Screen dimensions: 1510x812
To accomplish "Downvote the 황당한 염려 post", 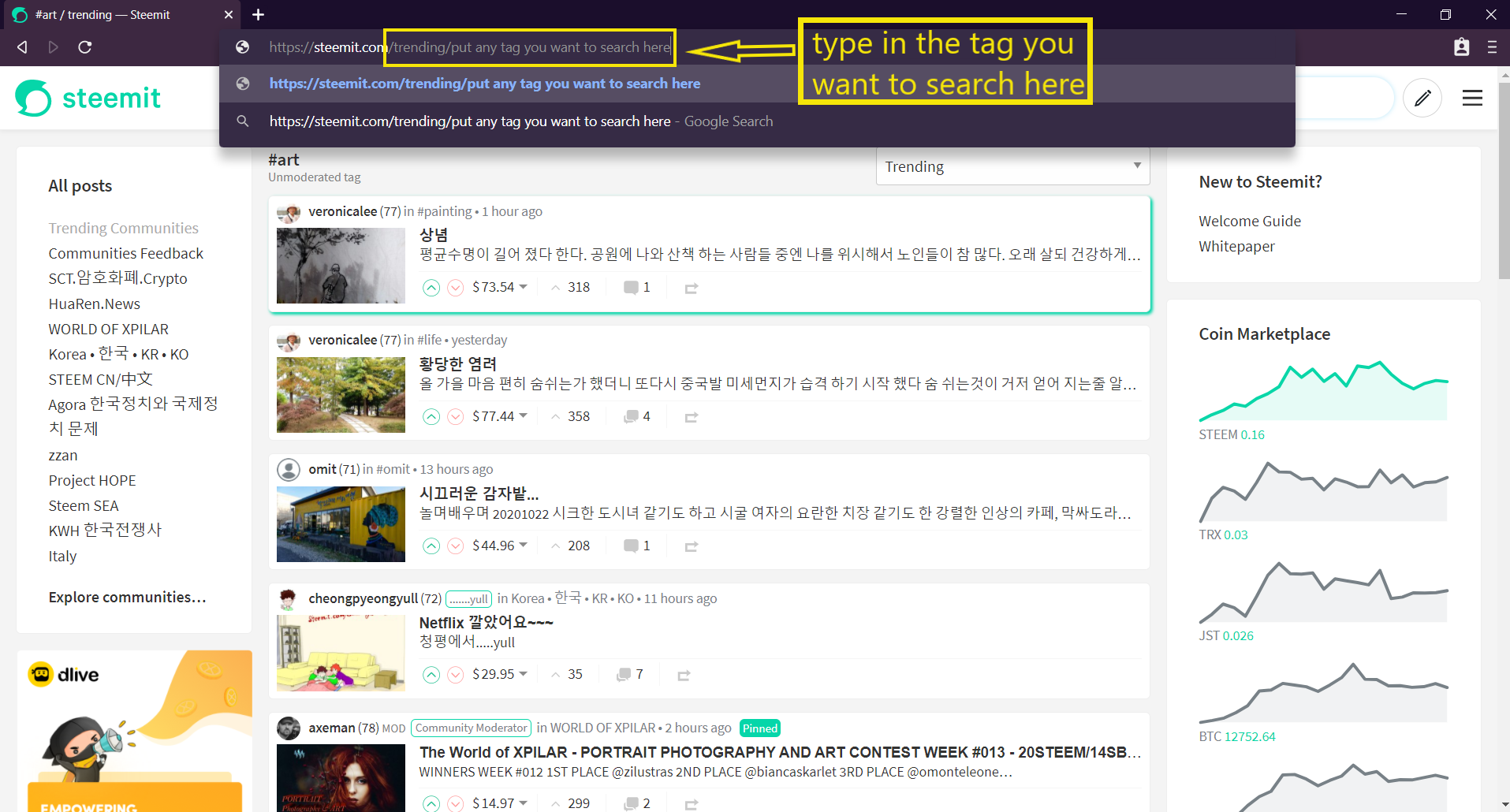I will [456, 417].
